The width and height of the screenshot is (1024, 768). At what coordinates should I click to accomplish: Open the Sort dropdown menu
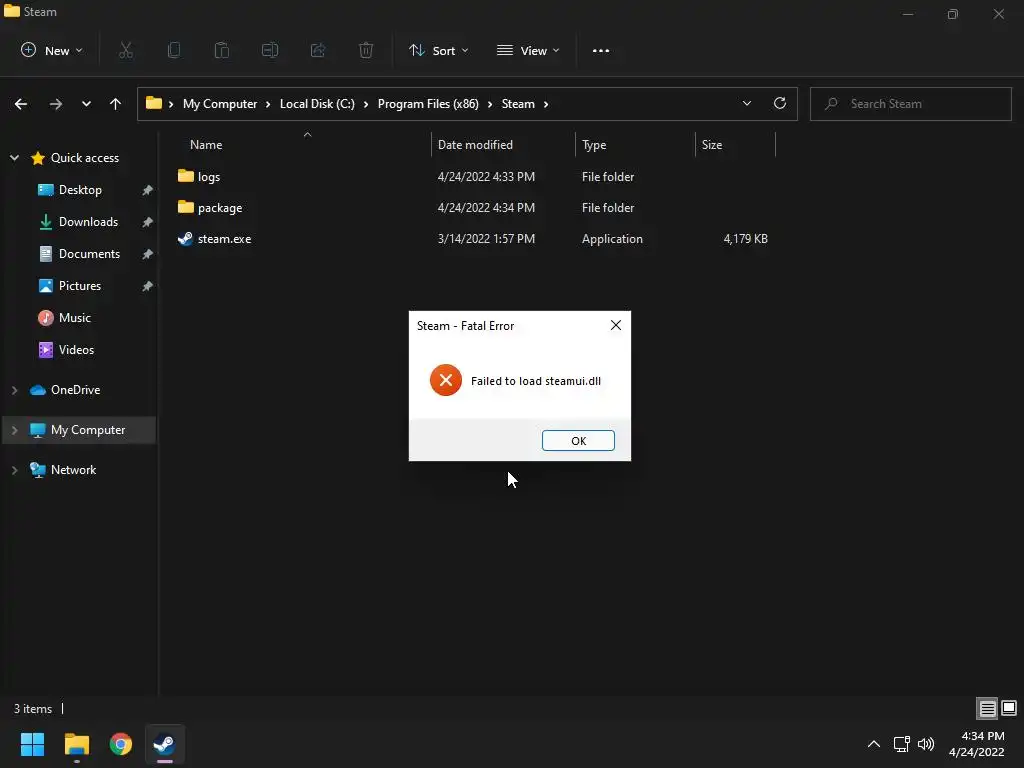coord(438,50)
